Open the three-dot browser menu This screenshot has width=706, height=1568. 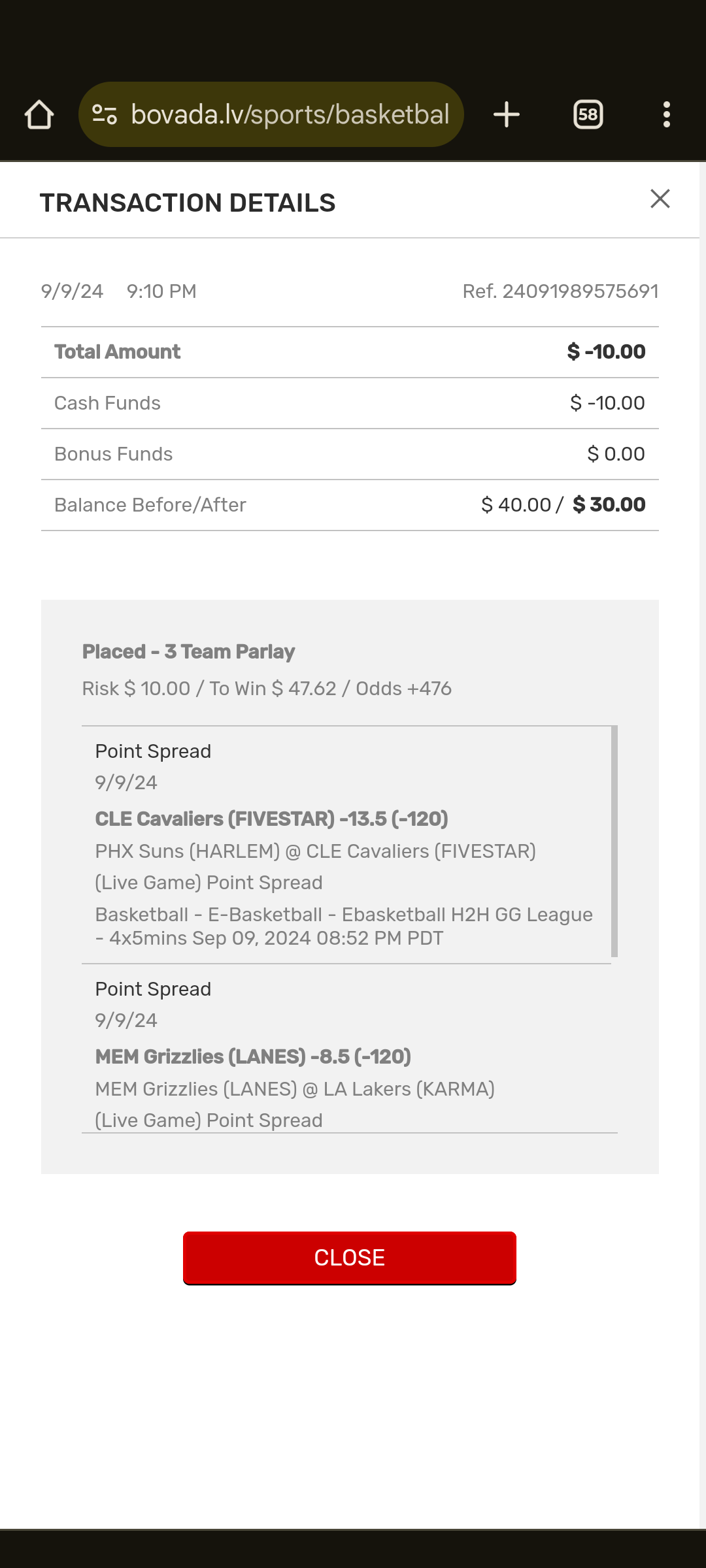666,115
